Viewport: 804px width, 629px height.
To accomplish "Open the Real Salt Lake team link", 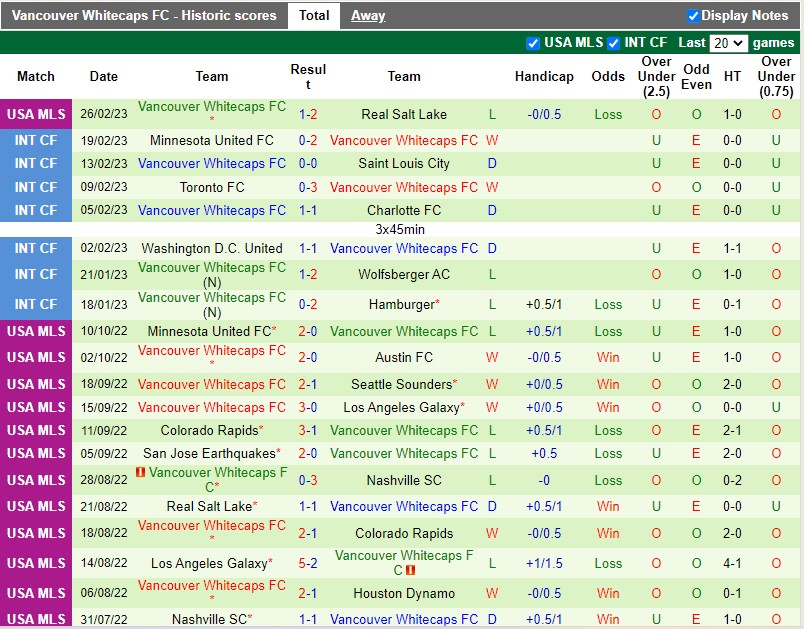I will click(404, 113).
